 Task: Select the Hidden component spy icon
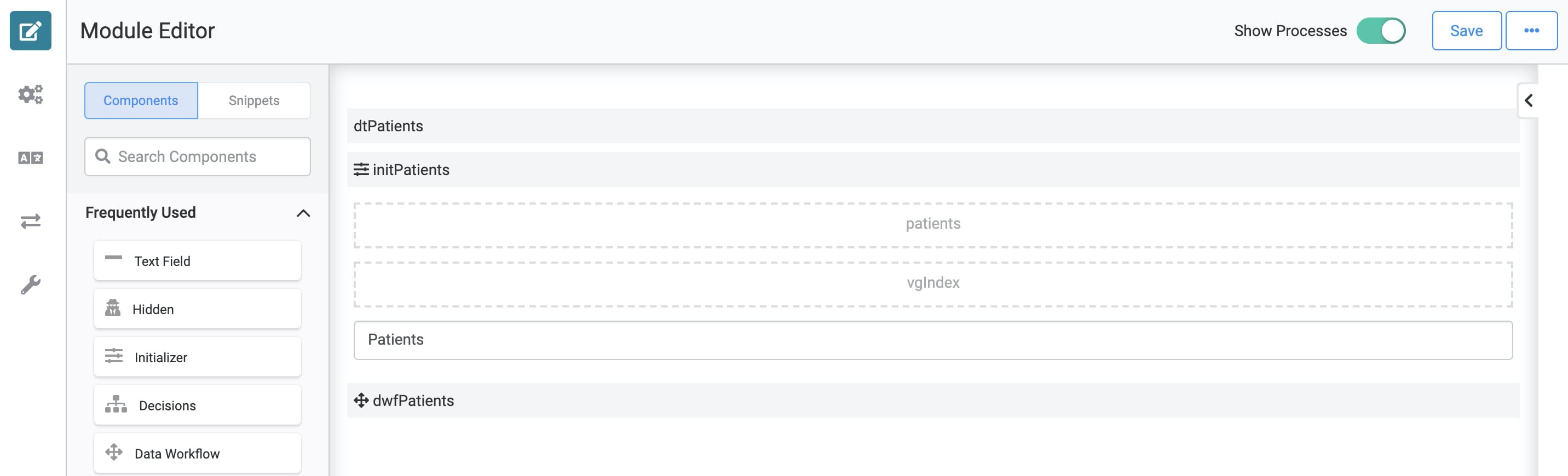point(113,308)
